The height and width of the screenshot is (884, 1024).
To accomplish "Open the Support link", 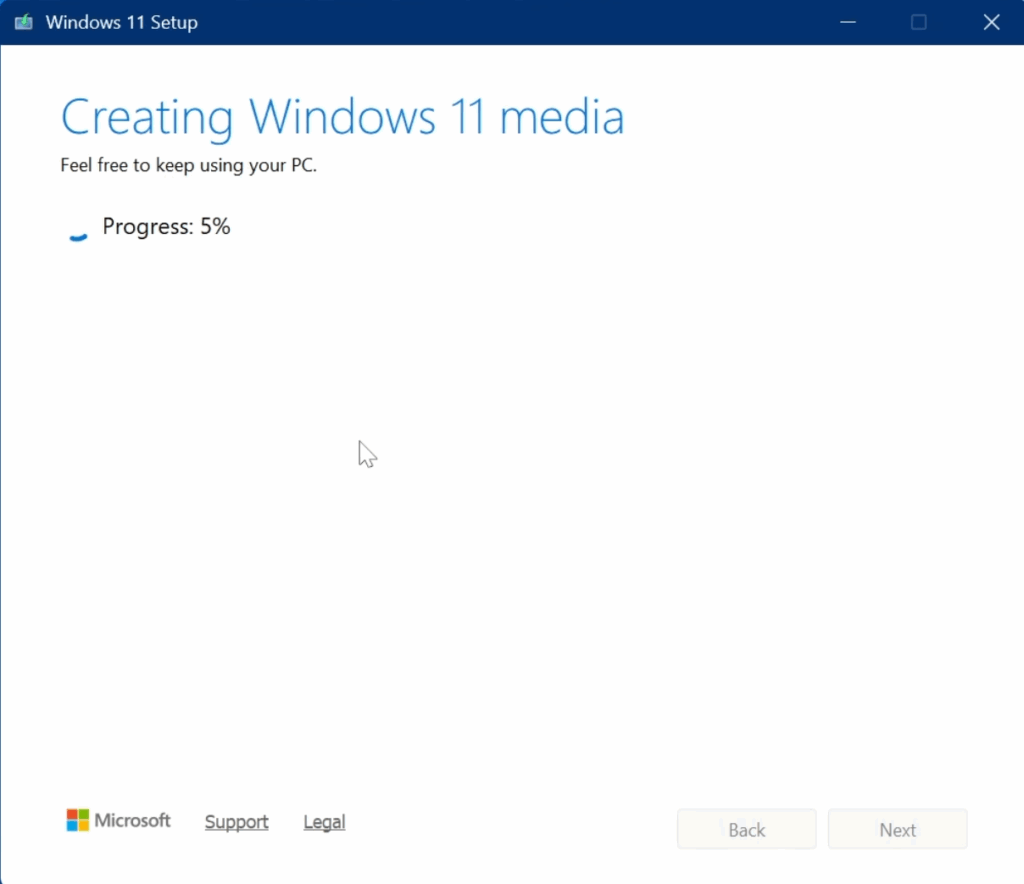I will (236, 822).
